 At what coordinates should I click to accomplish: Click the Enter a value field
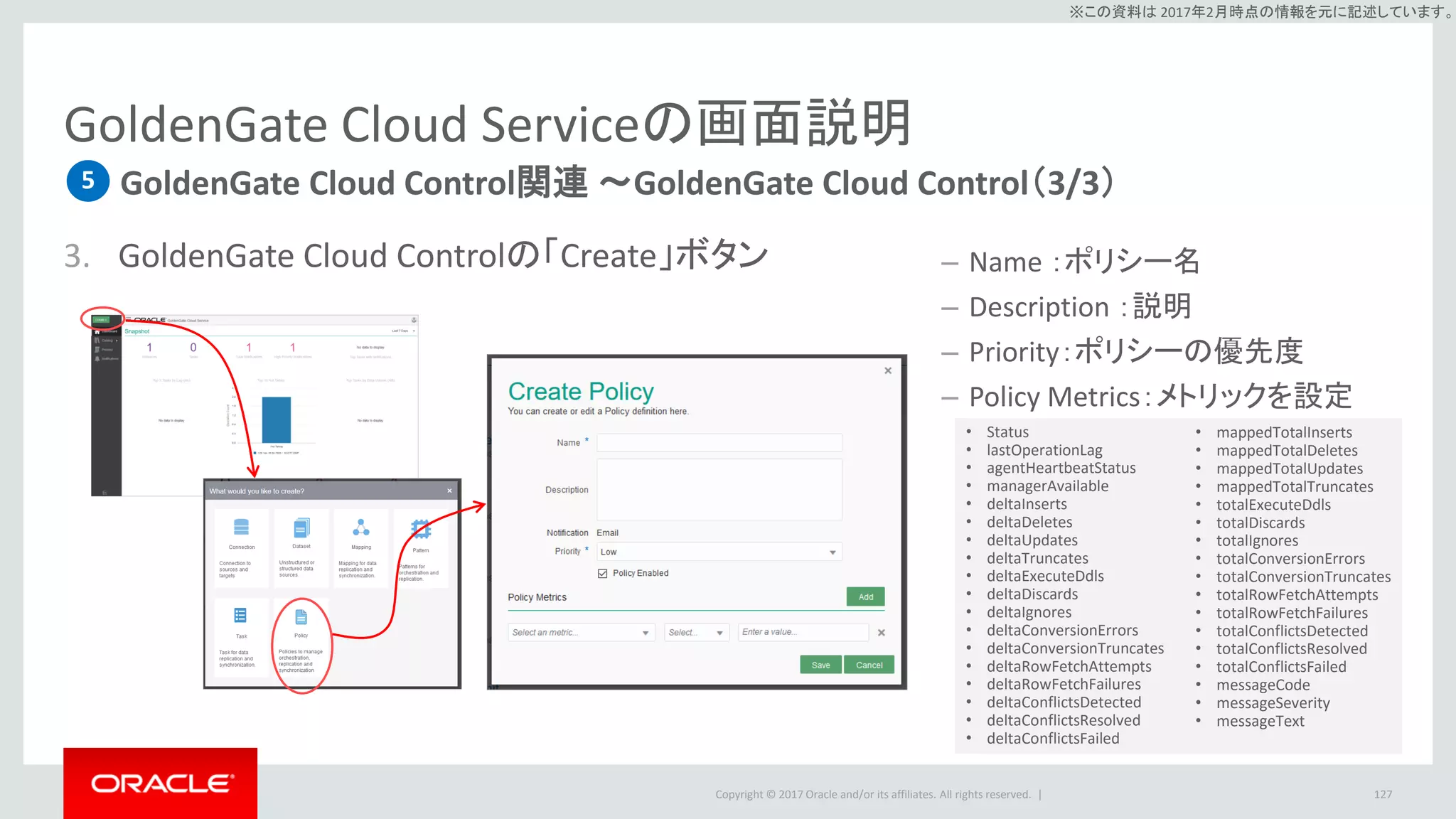point(802,633)
